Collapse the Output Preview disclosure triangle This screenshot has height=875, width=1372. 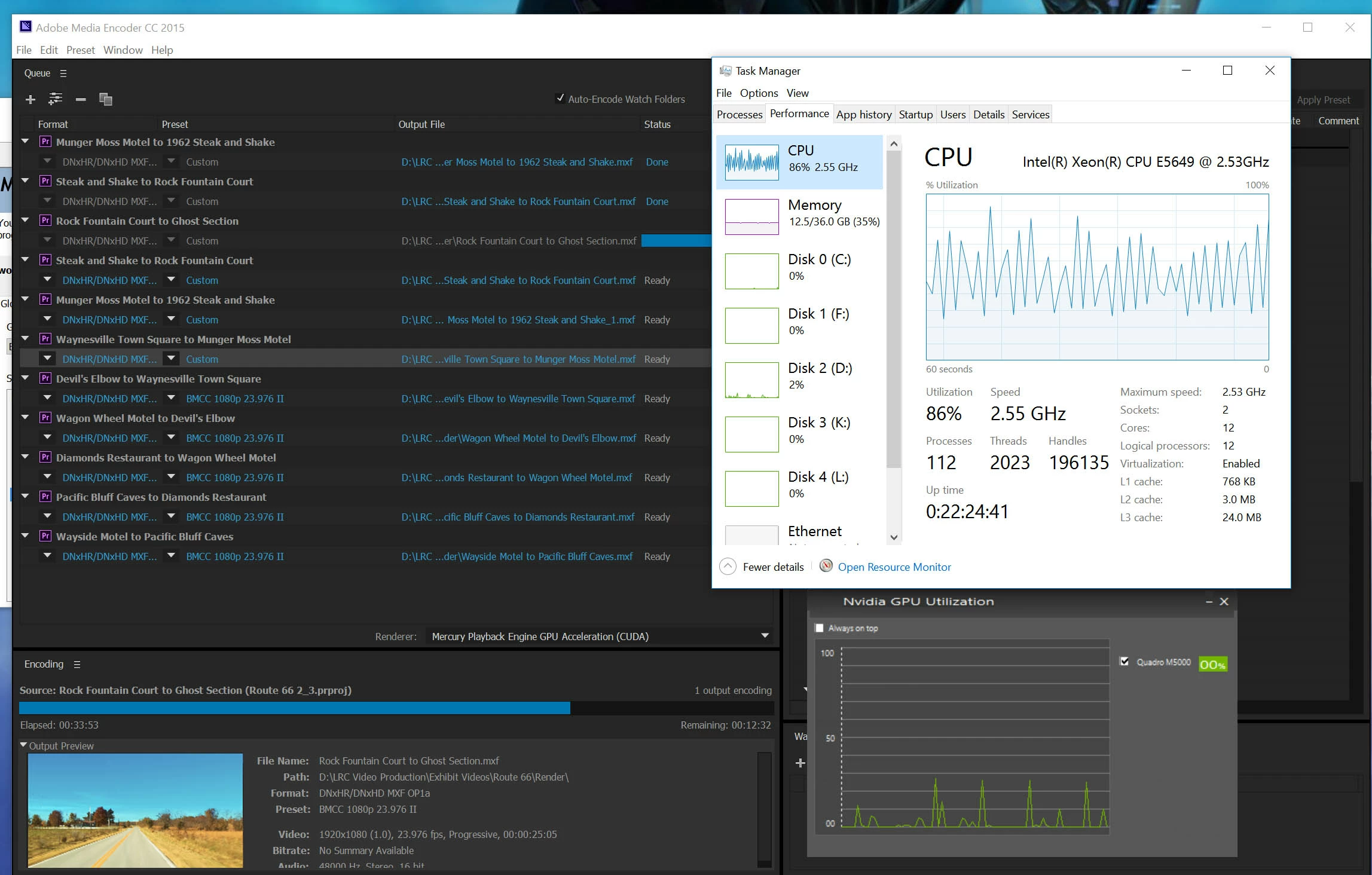pos(24,745)
